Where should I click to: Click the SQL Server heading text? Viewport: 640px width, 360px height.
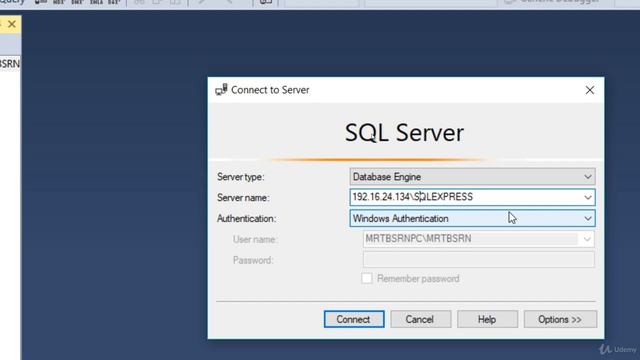tap(404, 133)
